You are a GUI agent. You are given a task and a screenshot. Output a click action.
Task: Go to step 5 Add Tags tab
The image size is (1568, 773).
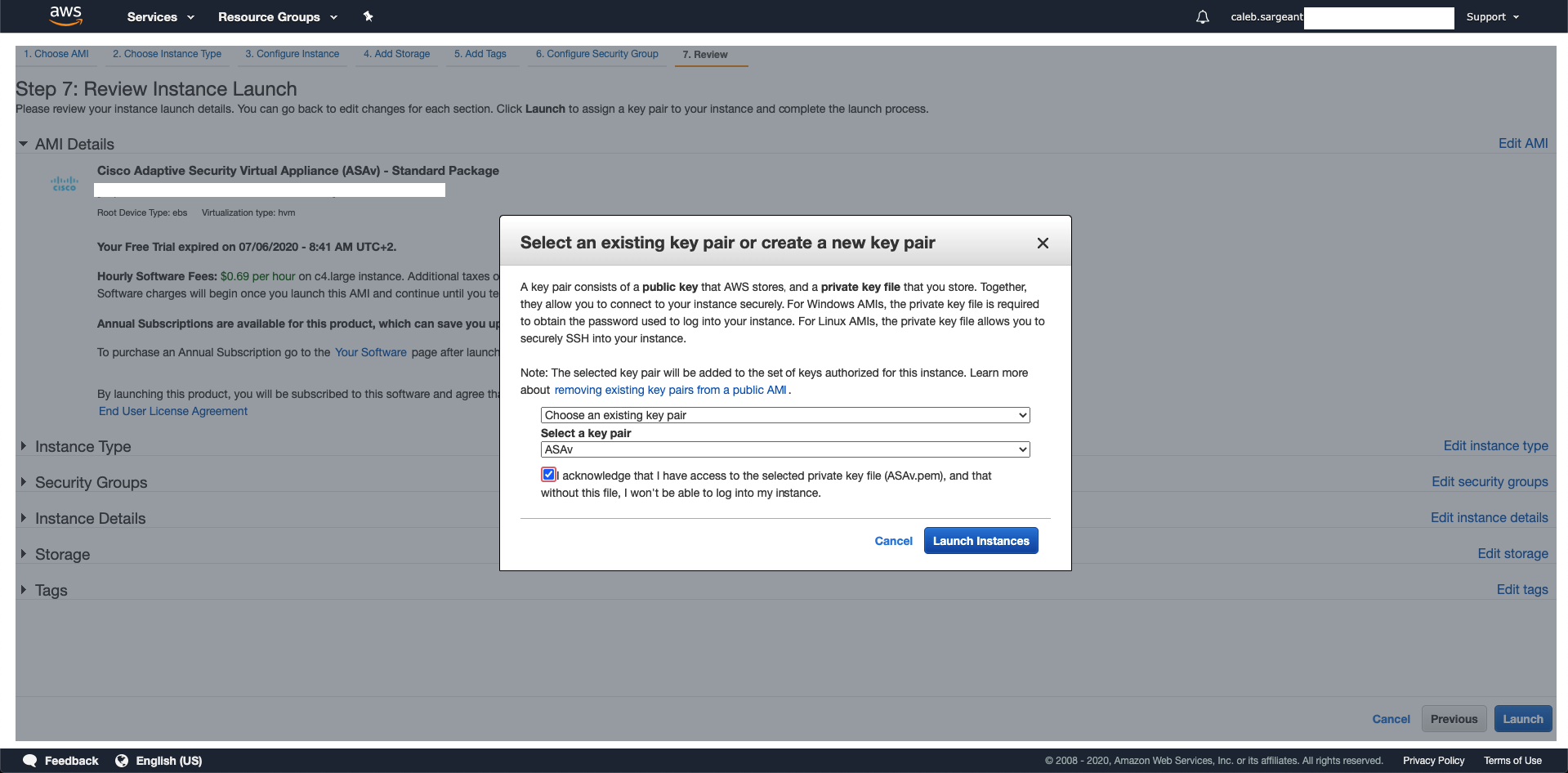480,54
